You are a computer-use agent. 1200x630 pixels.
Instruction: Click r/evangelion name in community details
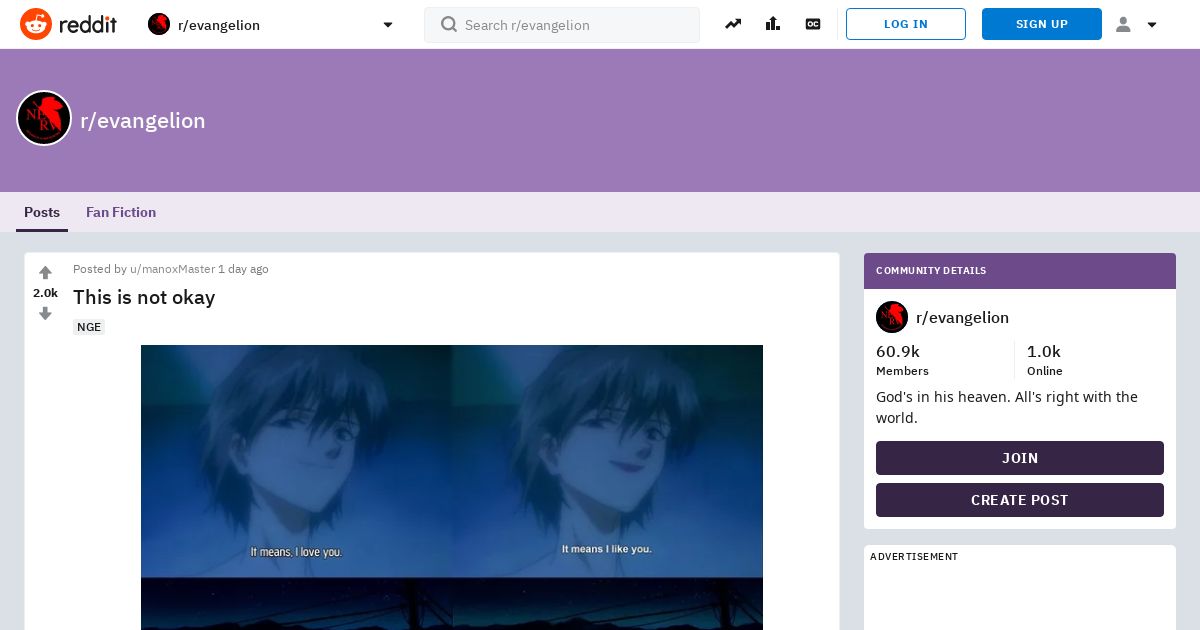pos(962,317)
